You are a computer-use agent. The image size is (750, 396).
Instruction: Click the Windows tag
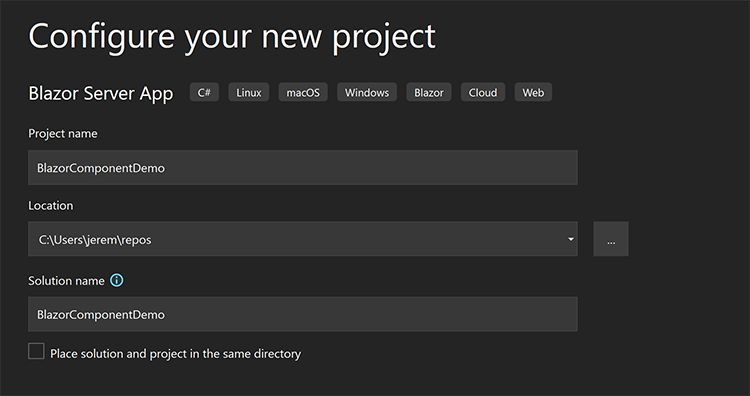[x=367, y=92]
